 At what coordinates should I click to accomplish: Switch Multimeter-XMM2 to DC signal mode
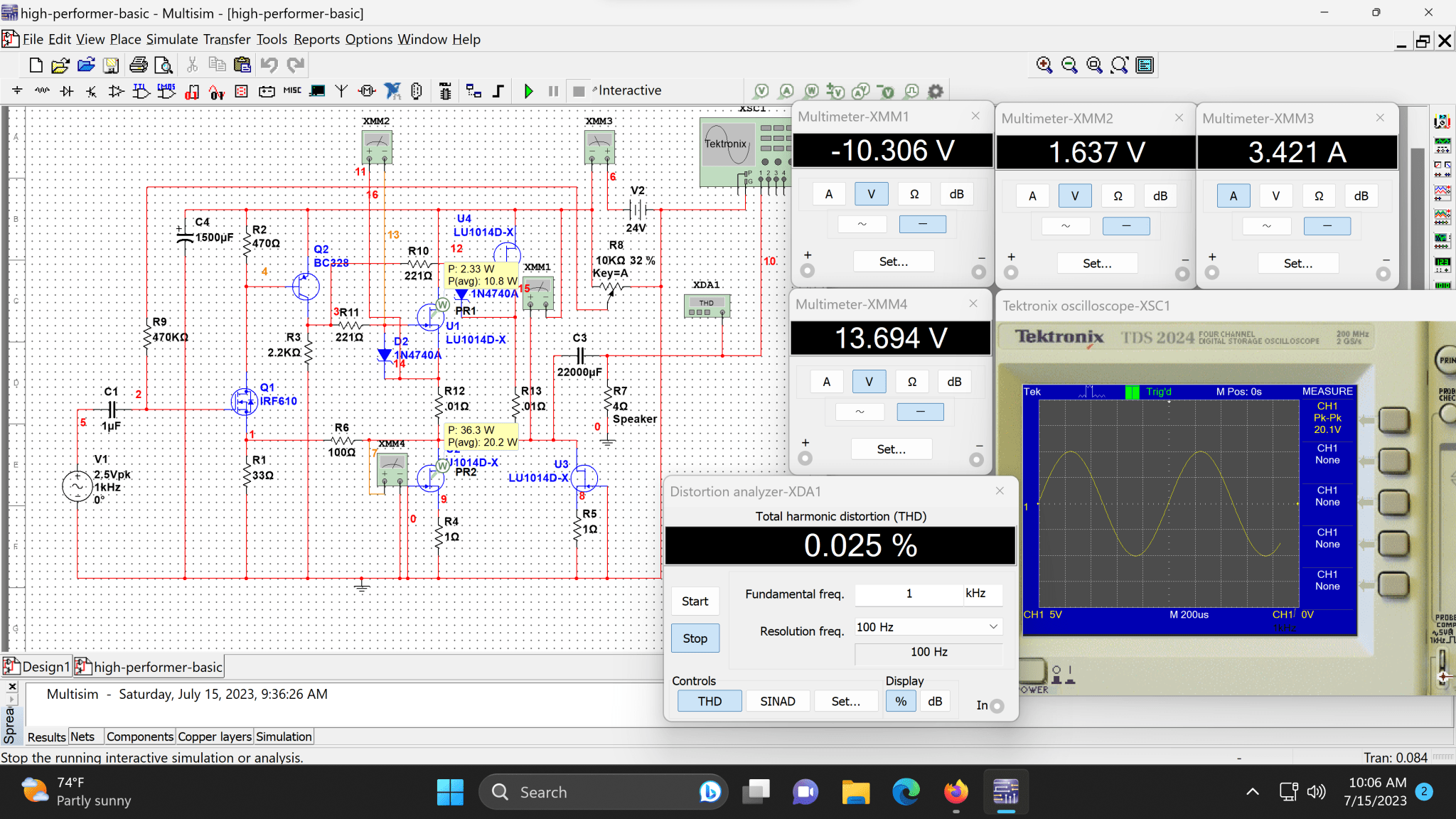1126,226
